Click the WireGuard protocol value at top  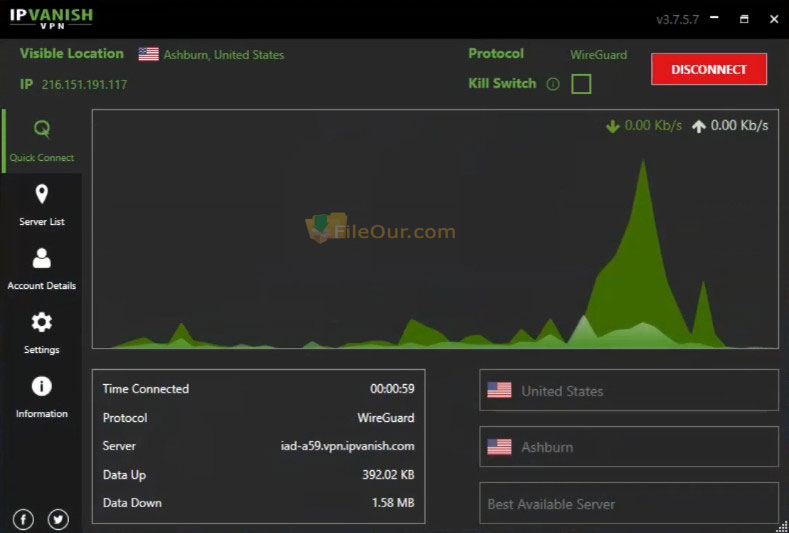[599, 54]
